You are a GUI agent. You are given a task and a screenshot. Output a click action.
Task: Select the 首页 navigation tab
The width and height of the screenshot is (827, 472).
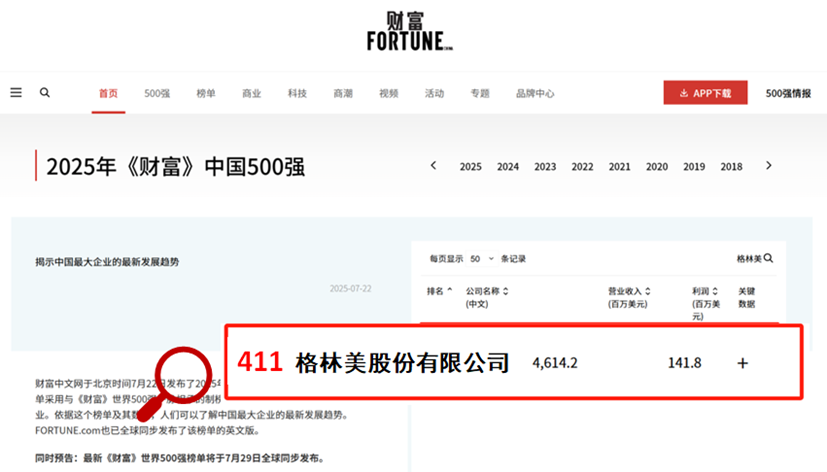click(x=108, y=93)
